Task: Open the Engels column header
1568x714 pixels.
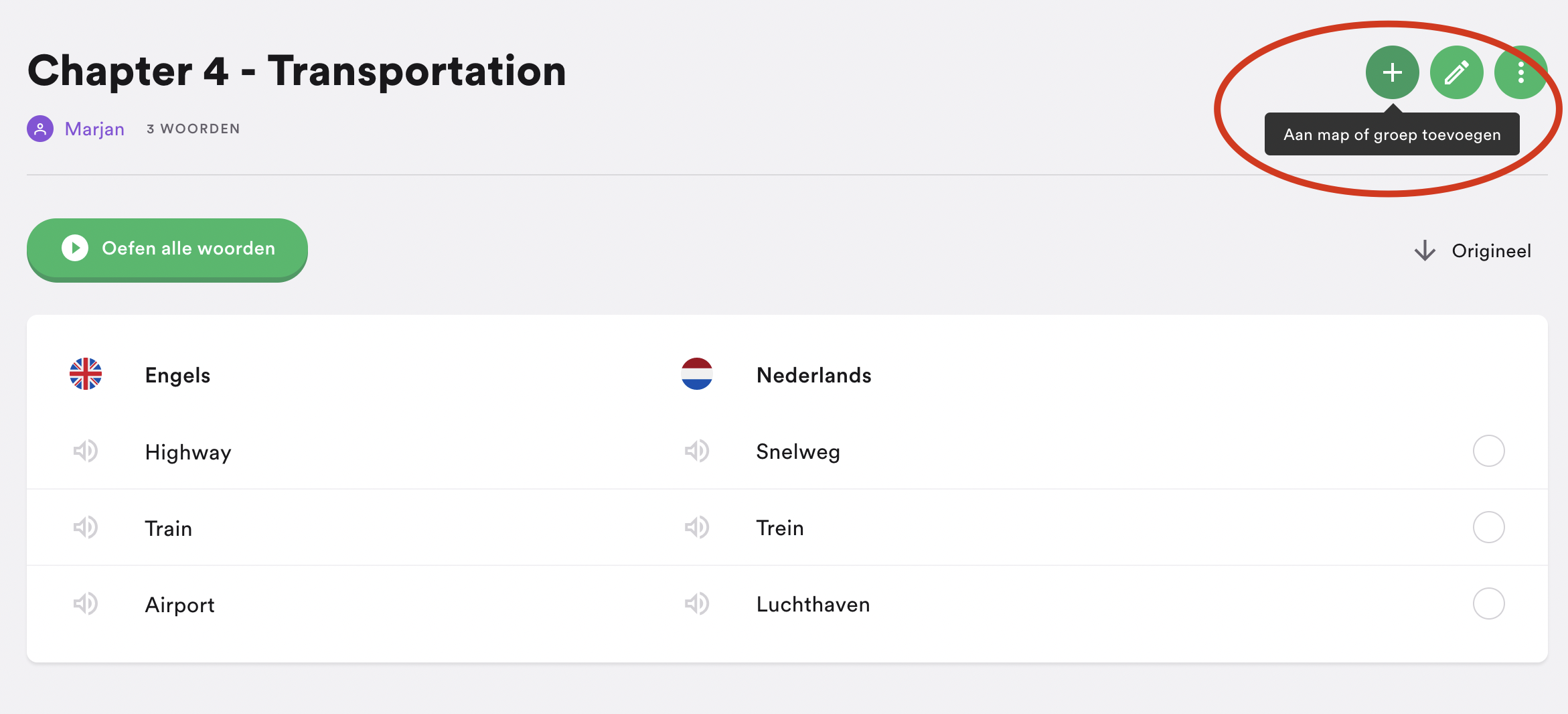Action: pyautogui.click(x=177, y=375)
